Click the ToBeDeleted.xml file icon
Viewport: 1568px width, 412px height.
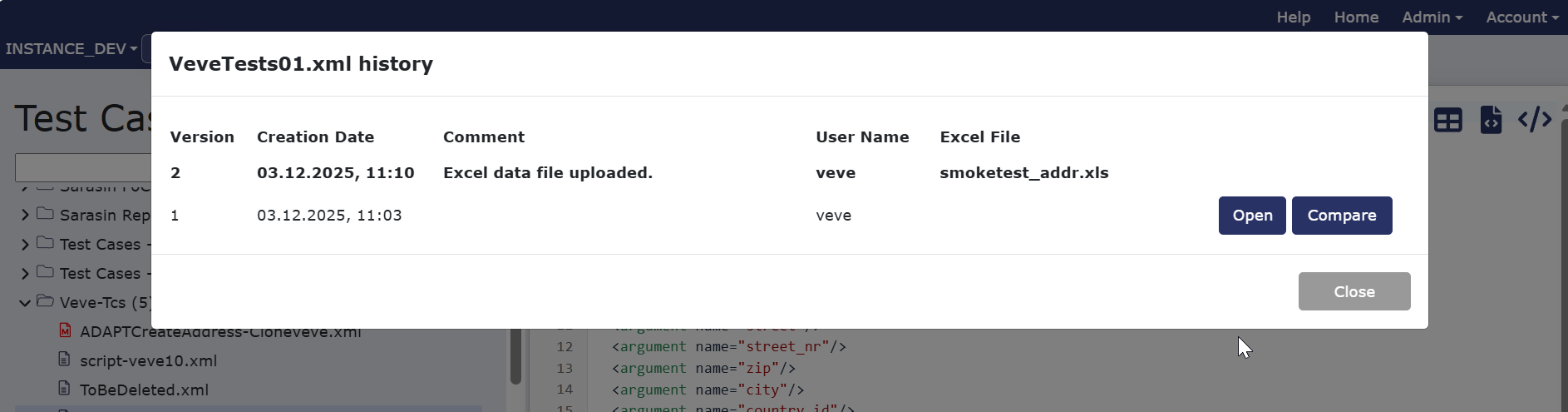[64, 389]
